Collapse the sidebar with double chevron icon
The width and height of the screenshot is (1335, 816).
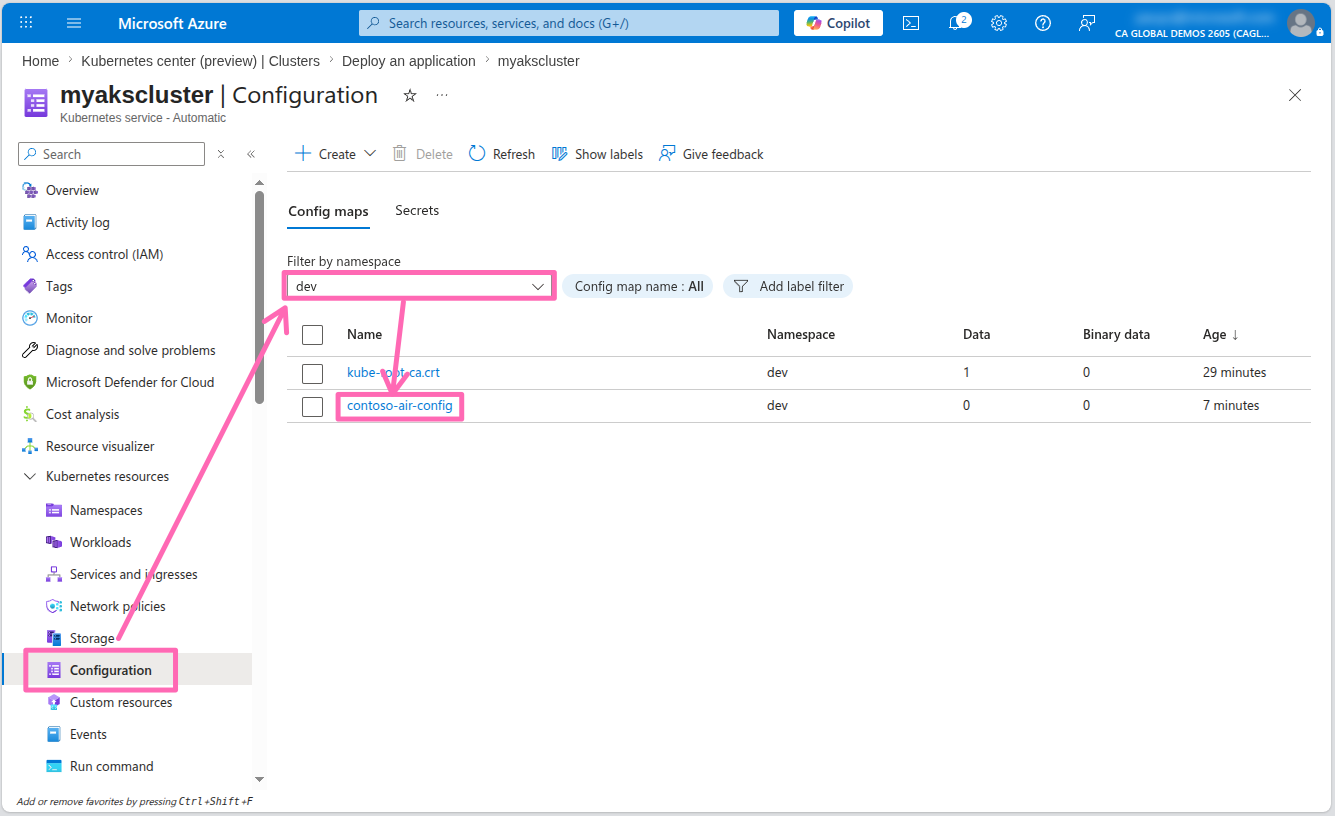point(251,154)
